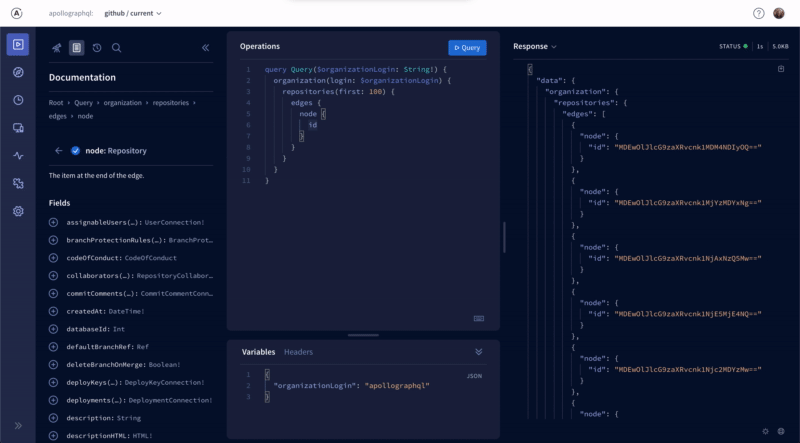Open the Explorer play icon in sidebar
Image resolution: width=800 pixels, height=443 pixels.
click(18, 44)
